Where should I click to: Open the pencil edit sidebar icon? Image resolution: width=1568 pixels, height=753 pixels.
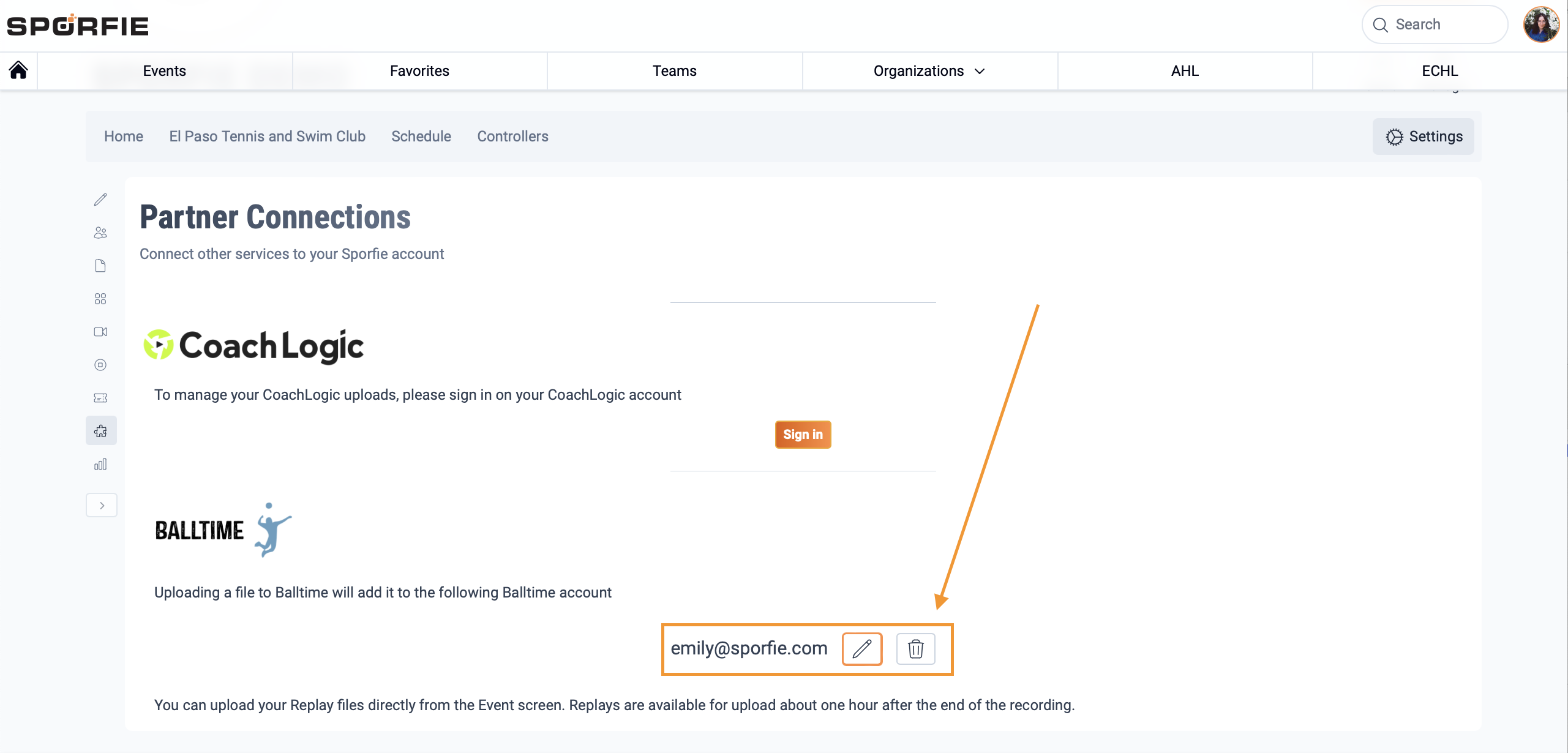pyautogui.click(x=100, y=200)
